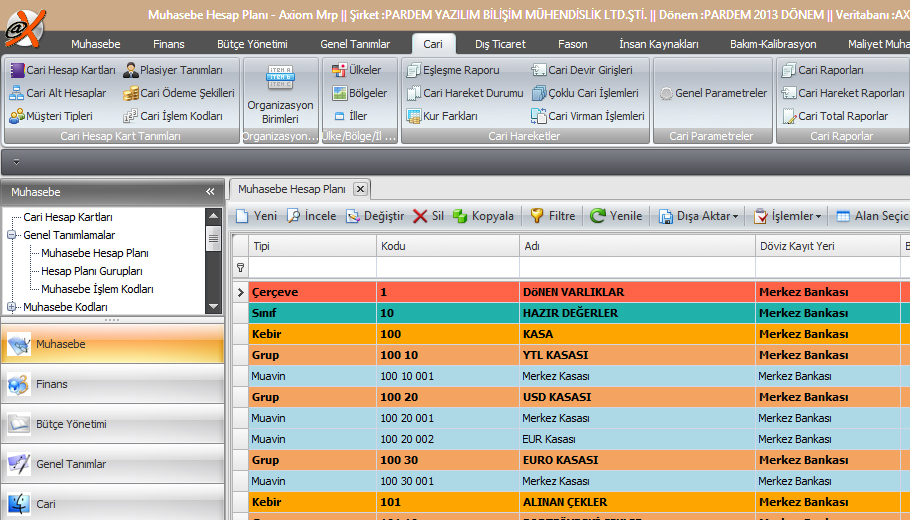The image size is (910, 520).
Task: Switch to the Finans ribbon tab
Action: click(169, 44)
